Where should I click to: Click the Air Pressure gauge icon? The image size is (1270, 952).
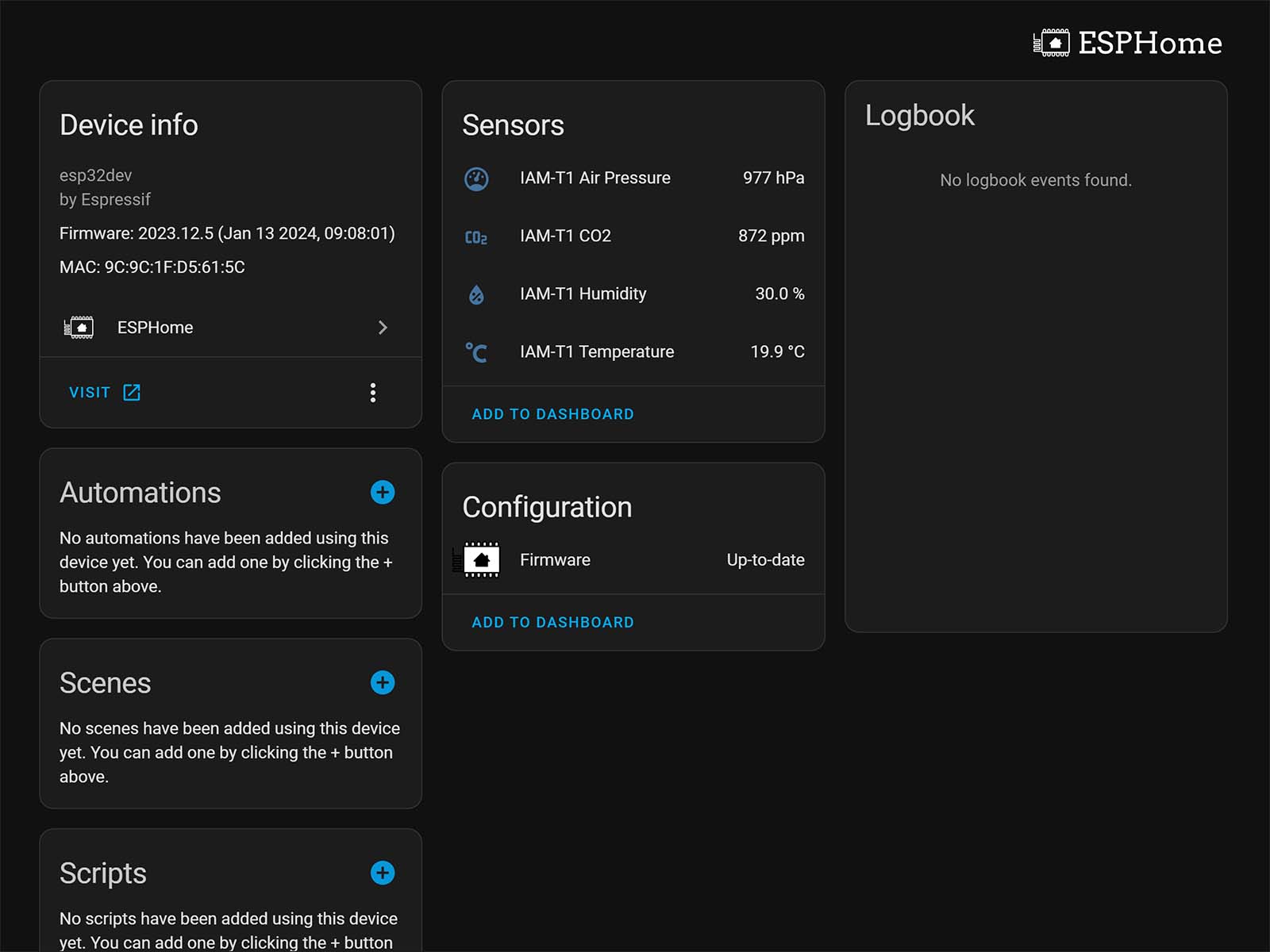476,178
